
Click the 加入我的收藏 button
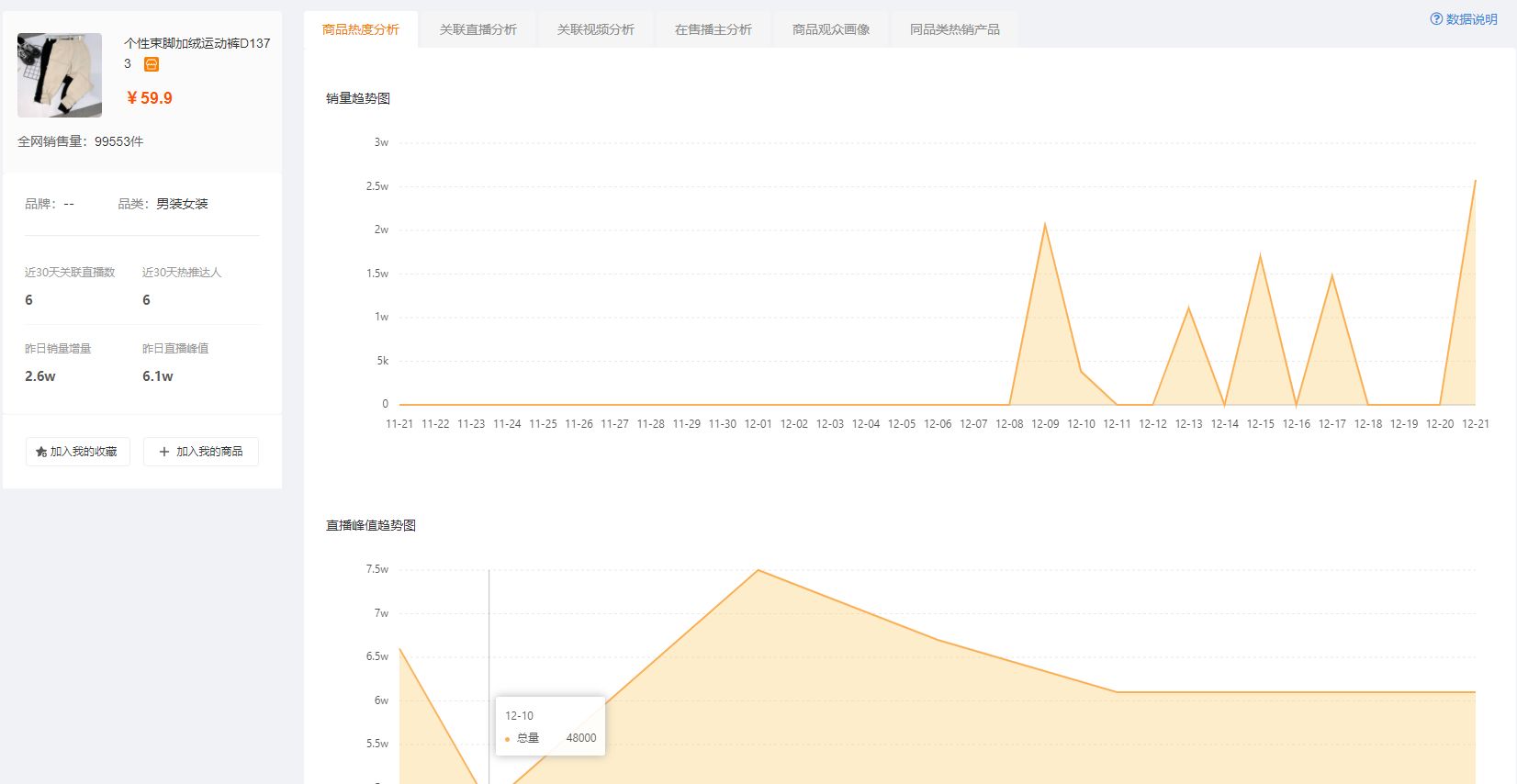pyautogui.click(x=77, y=452)
